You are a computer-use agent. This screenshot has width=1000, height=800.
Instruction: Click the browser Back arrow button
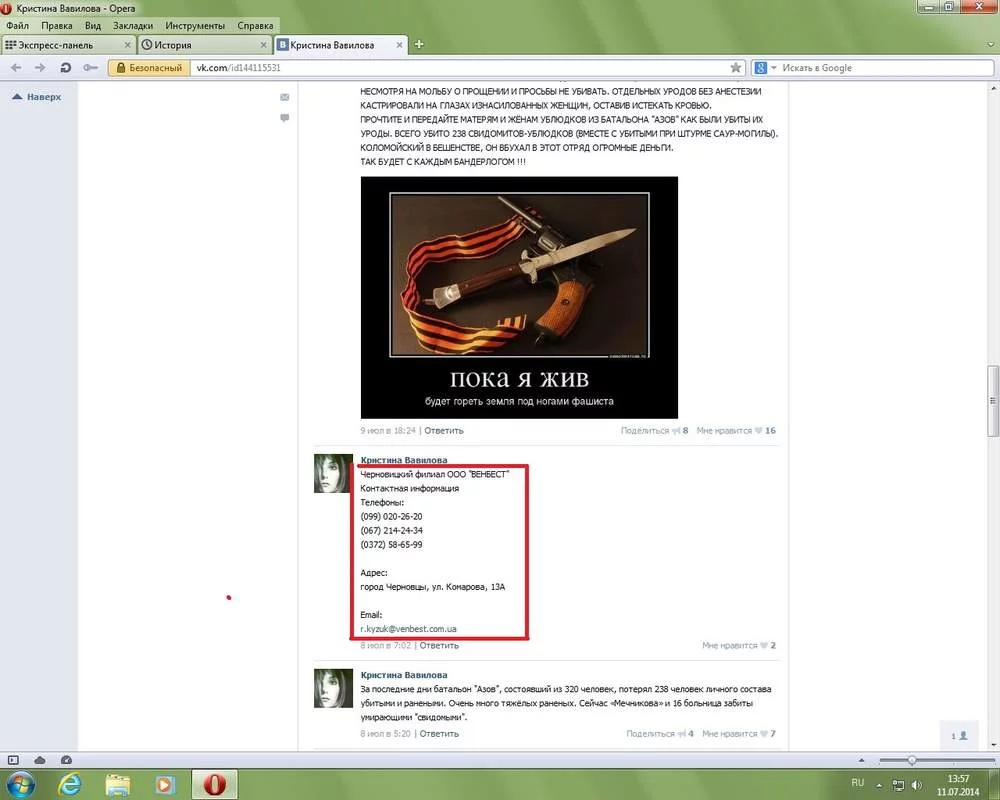17,68
